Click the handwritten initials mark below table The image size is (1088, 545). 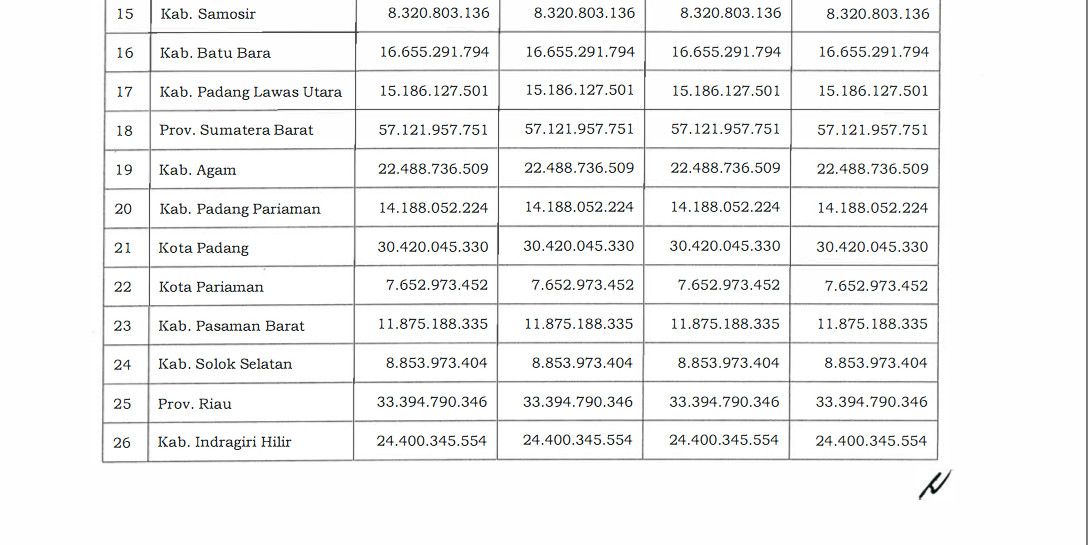[935, 484]
